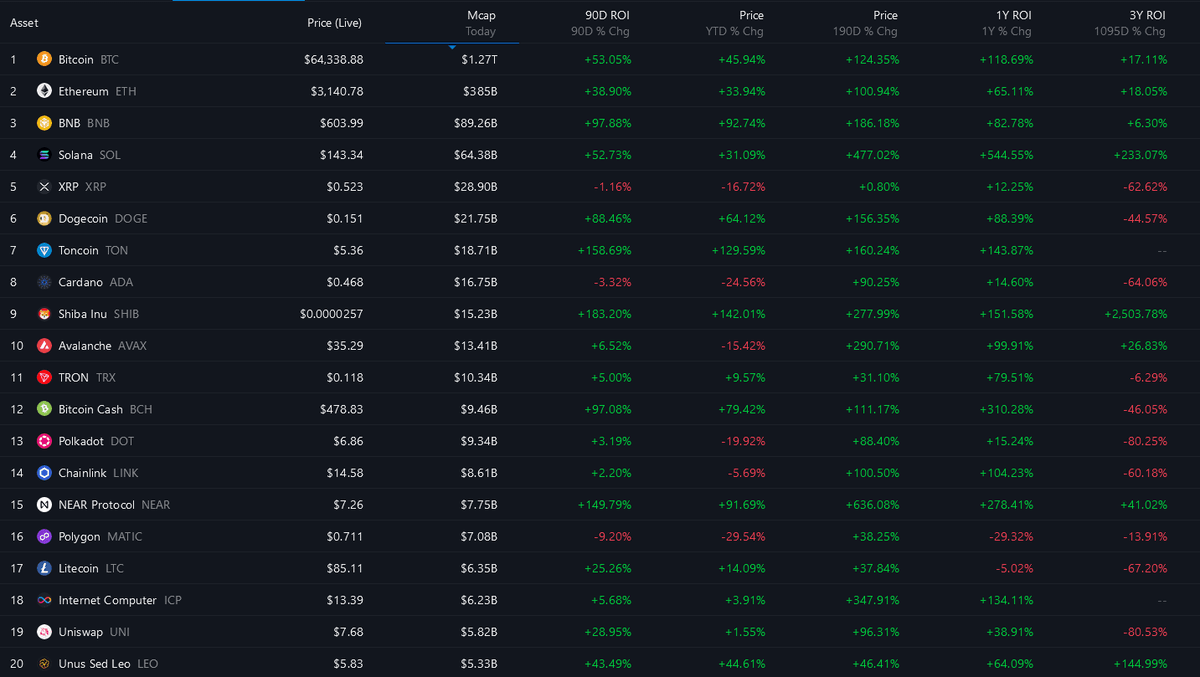
Task: Click the Uniswap logo icon
Action: pos(44,632)
